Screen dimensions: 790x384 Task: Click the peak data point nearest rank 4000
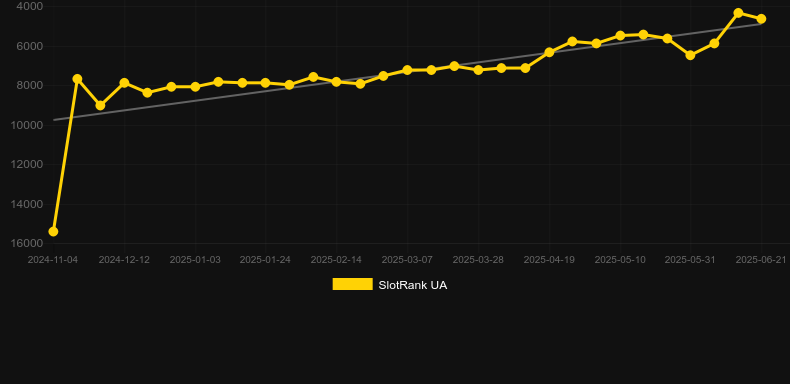738,13
